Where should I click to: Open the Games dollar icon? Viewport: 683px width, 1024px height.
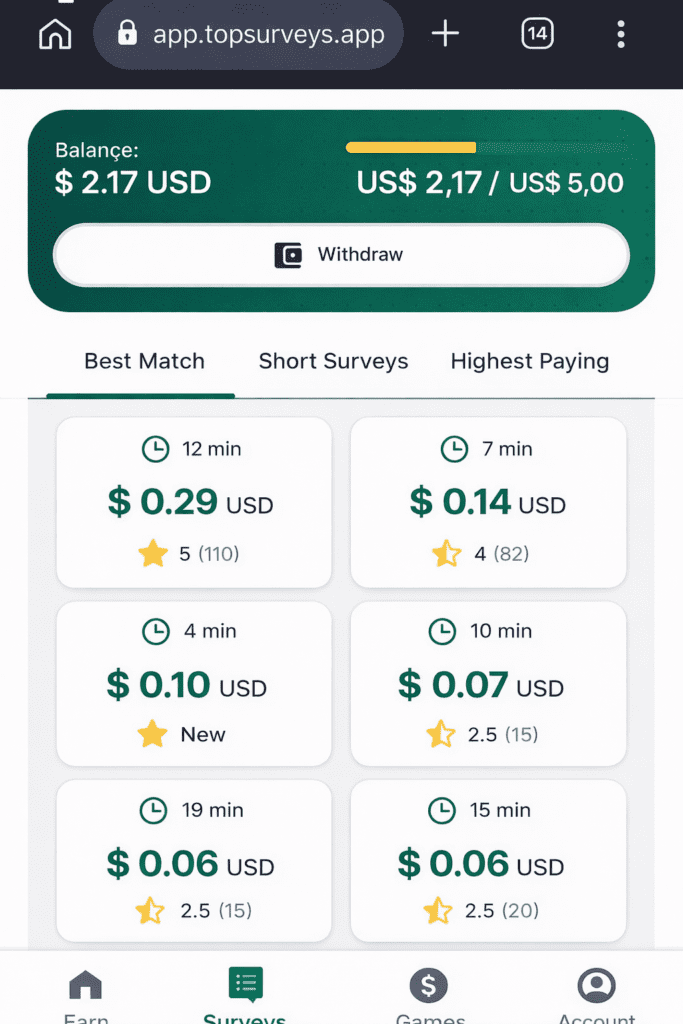click(x=429, y=986)
